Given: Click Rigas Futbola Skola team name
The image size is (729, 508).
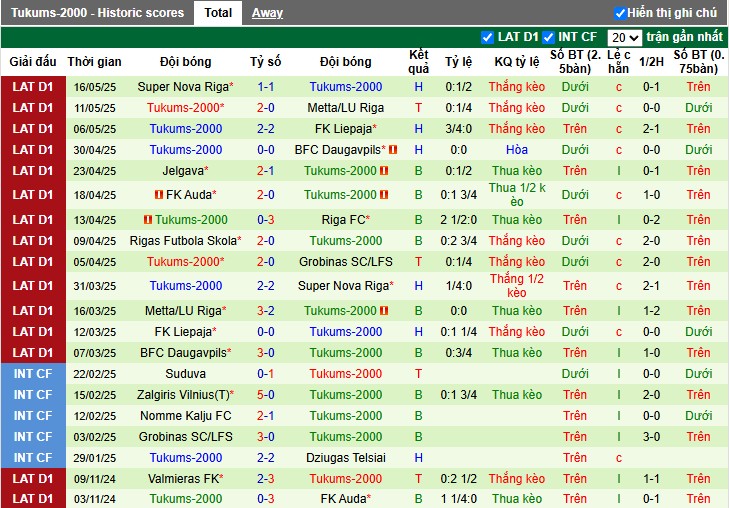Looking at the screenshot, I should click(183, 241).
